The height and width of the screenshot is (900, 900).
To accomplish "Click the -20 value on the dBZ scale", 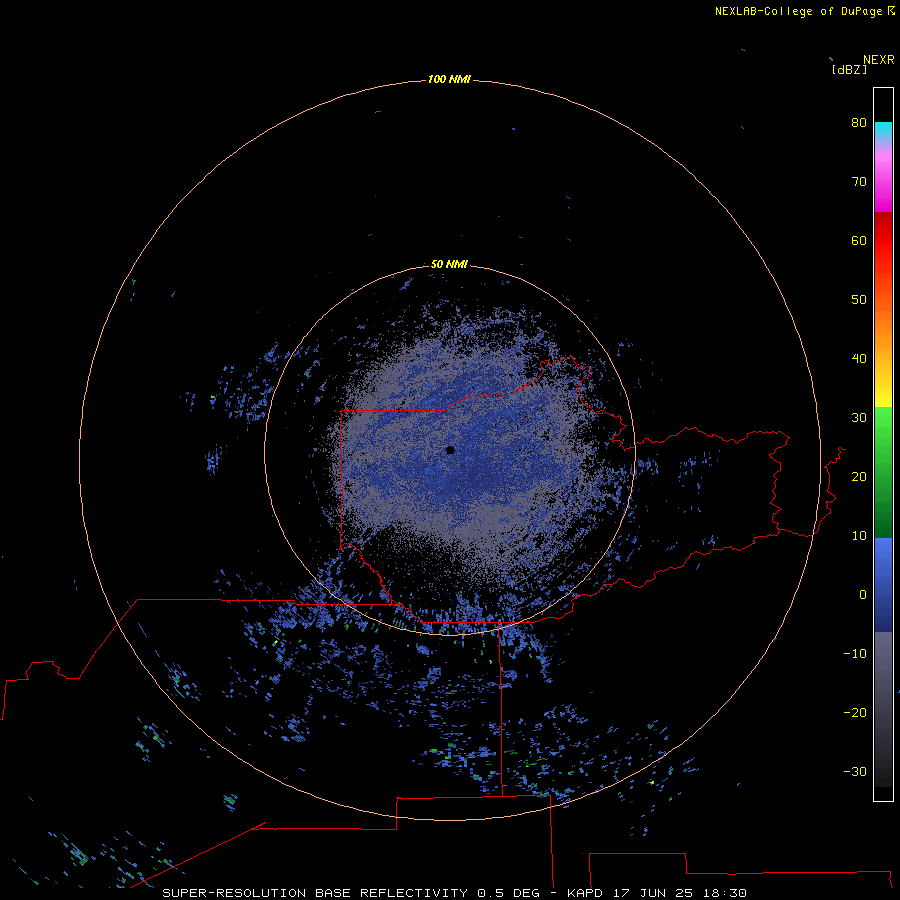I will [855, 712].
